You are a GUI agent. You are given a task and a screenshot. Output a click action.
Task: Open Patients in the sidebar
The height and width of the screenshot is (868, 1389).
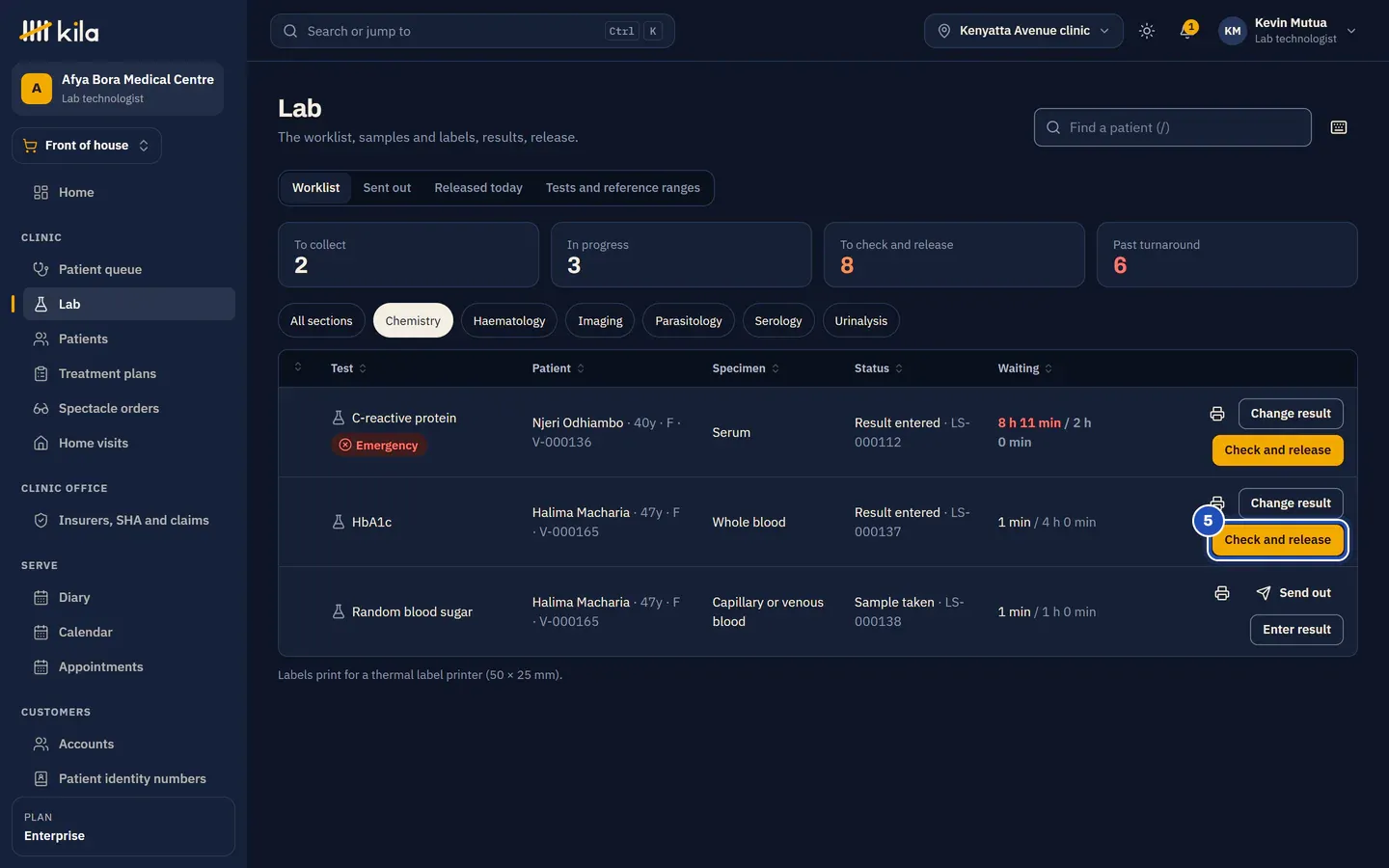pyautogui.click(x=129, y=339)
